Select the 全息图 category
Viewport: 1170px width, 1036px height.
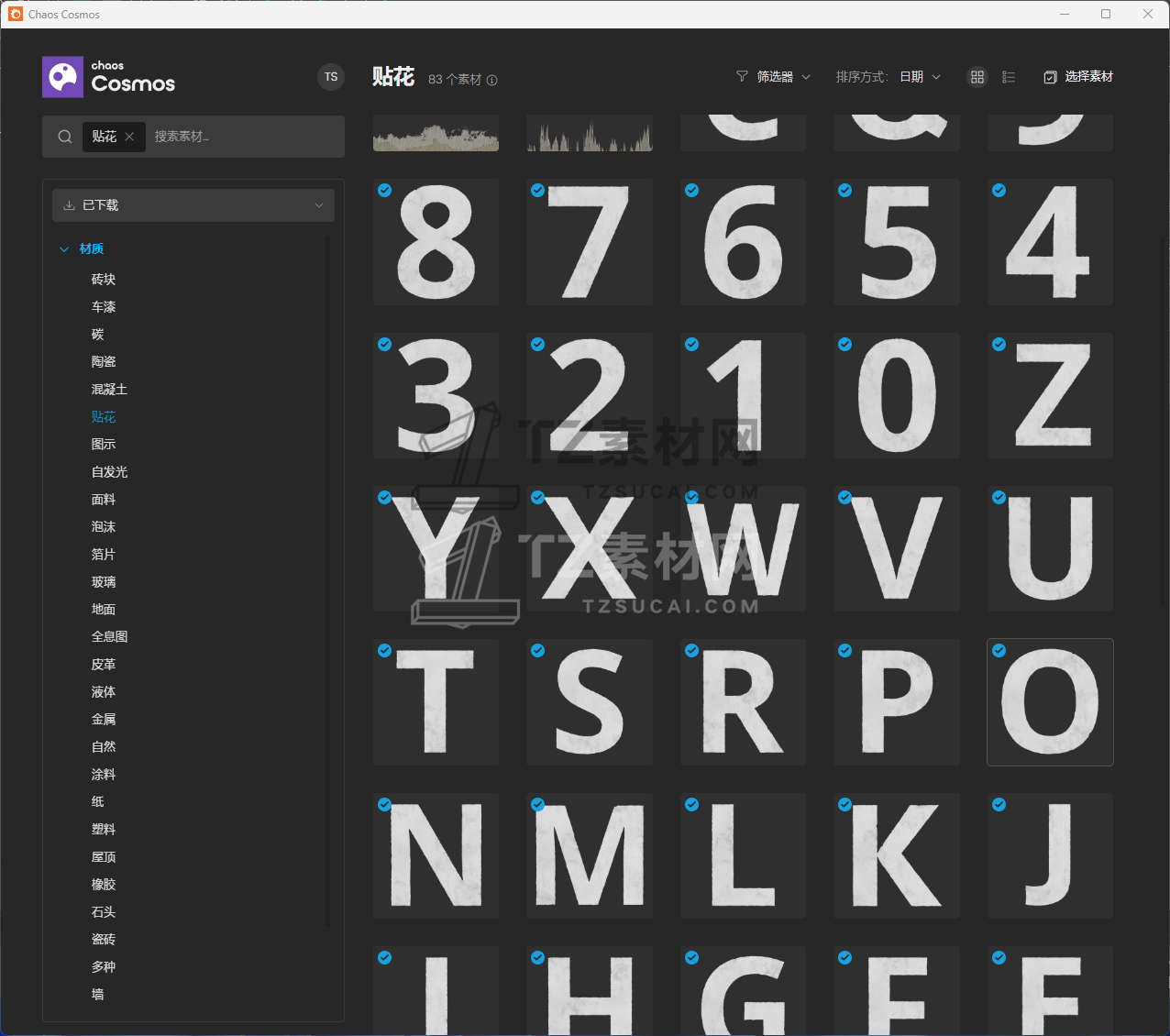pyautogui.click(x=109, y=637)
